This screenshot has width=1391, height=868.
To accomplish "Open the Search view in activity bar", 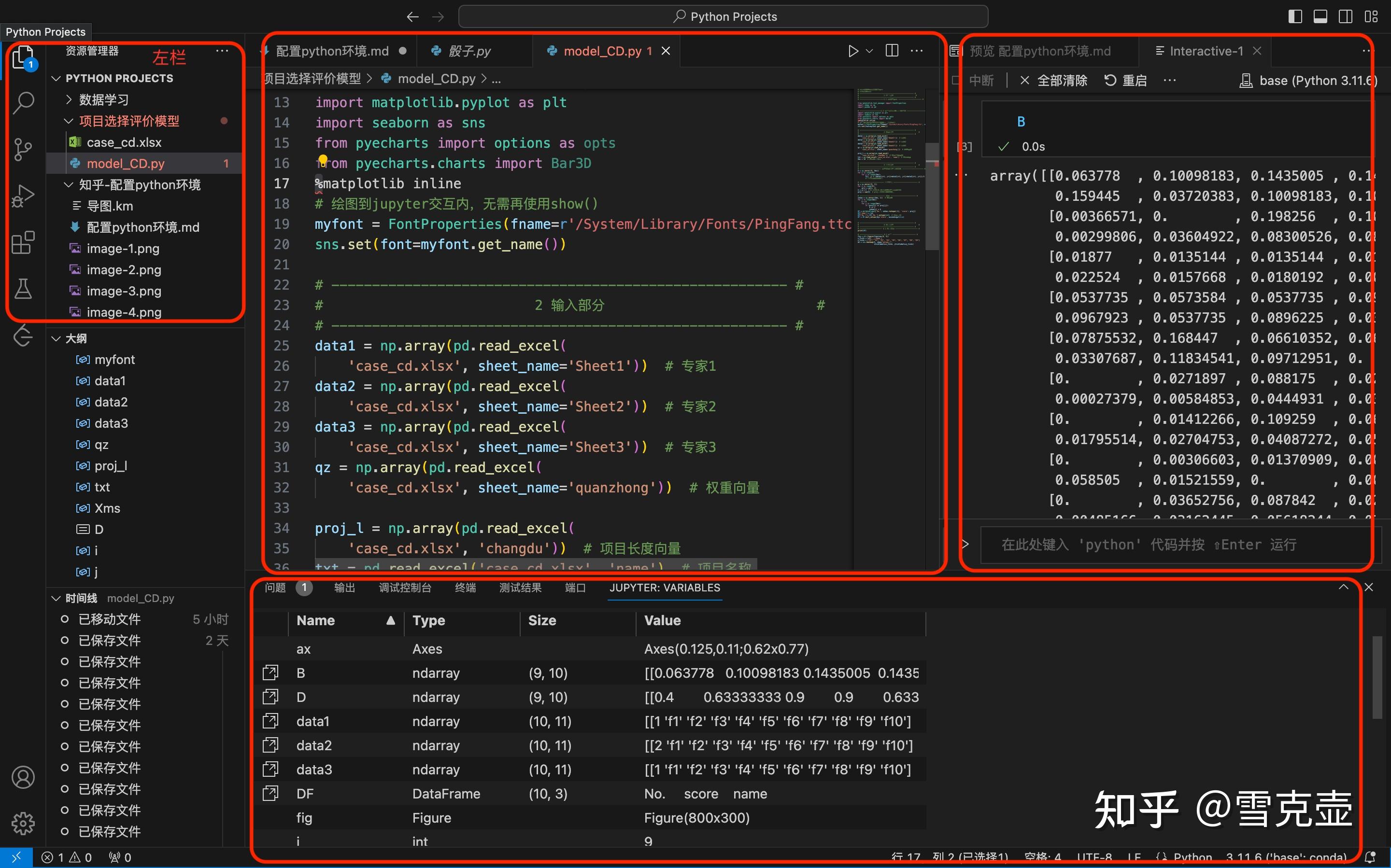I will 24,102.
